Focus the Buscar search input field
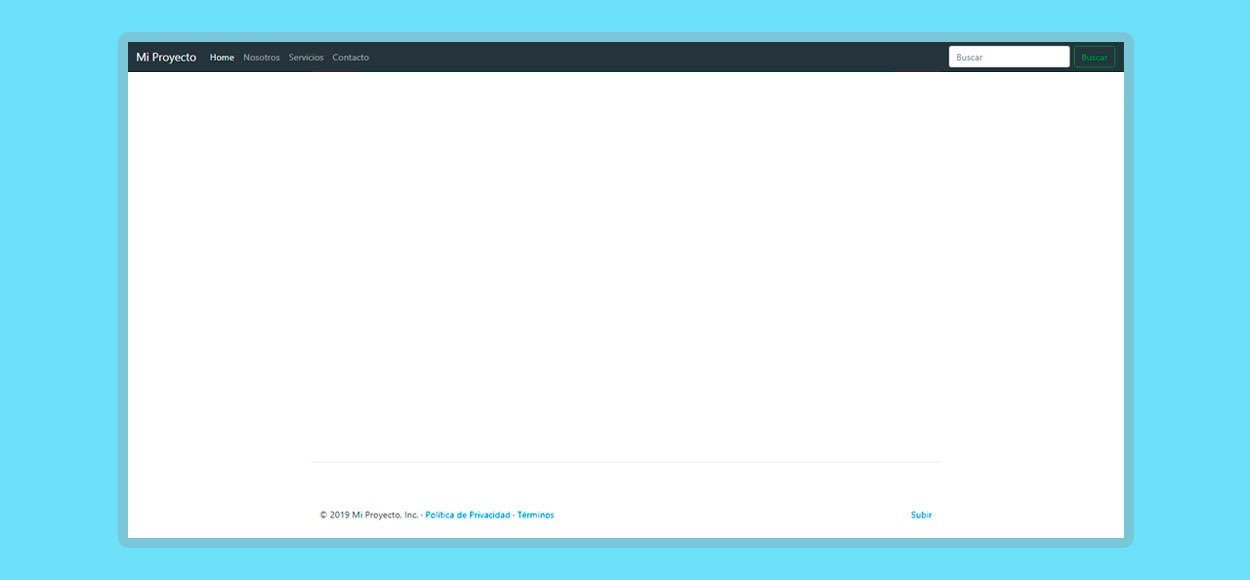This screenshot has height=580, width=1250. point(1009,57)
